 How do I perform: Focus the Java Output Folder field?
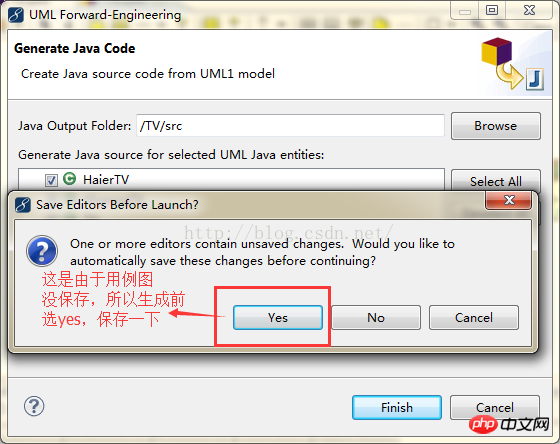pos(290,126)
